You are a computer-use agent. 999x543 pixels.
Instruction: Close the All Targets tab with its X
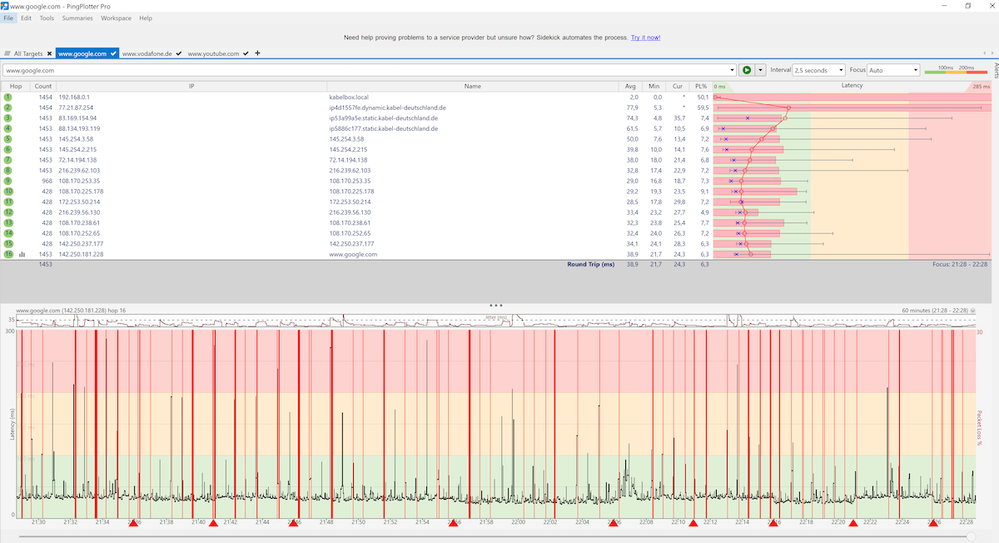pos(49,54)
